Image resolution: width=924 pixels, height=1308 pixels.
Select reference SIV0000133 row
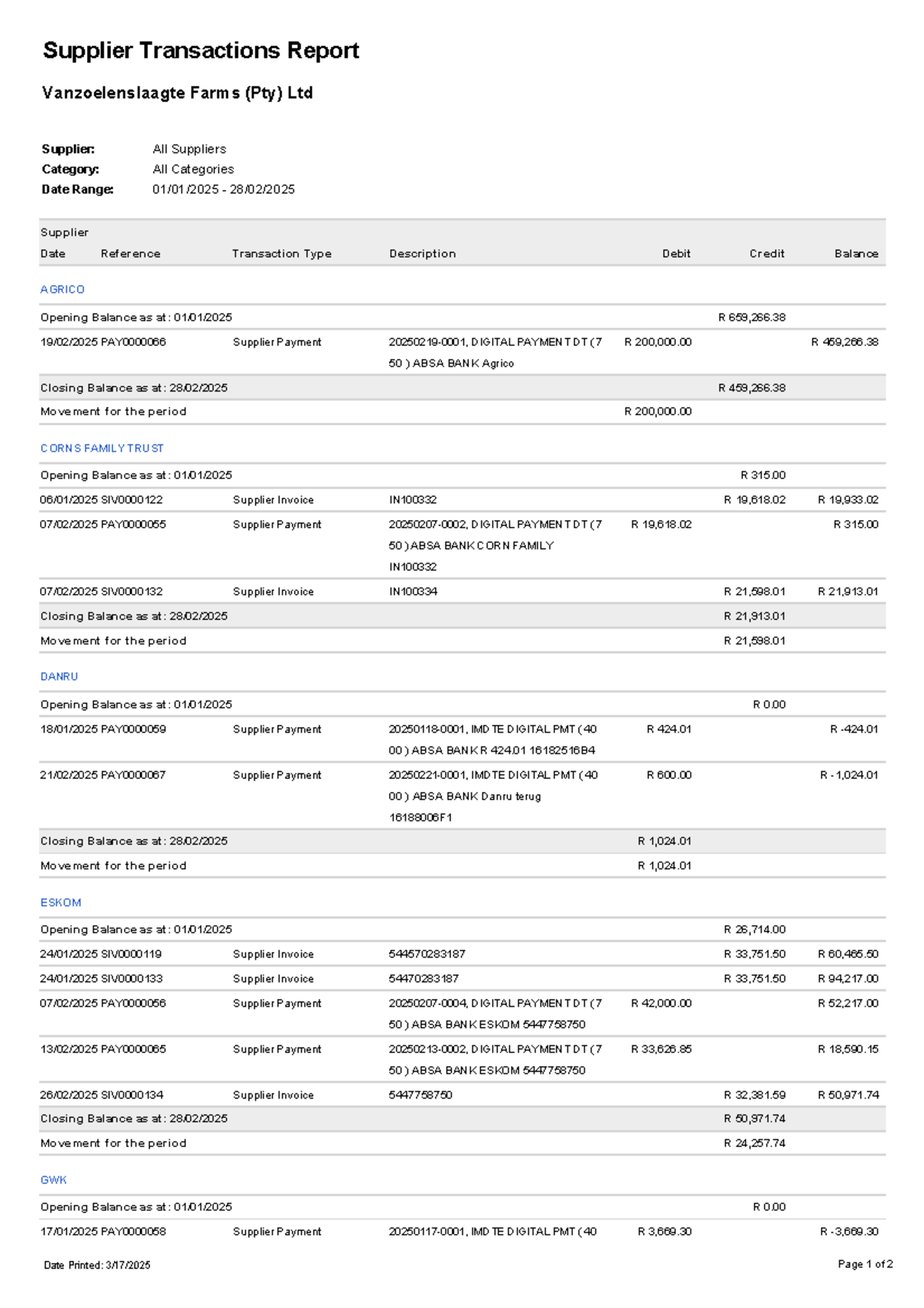point(462,979)
